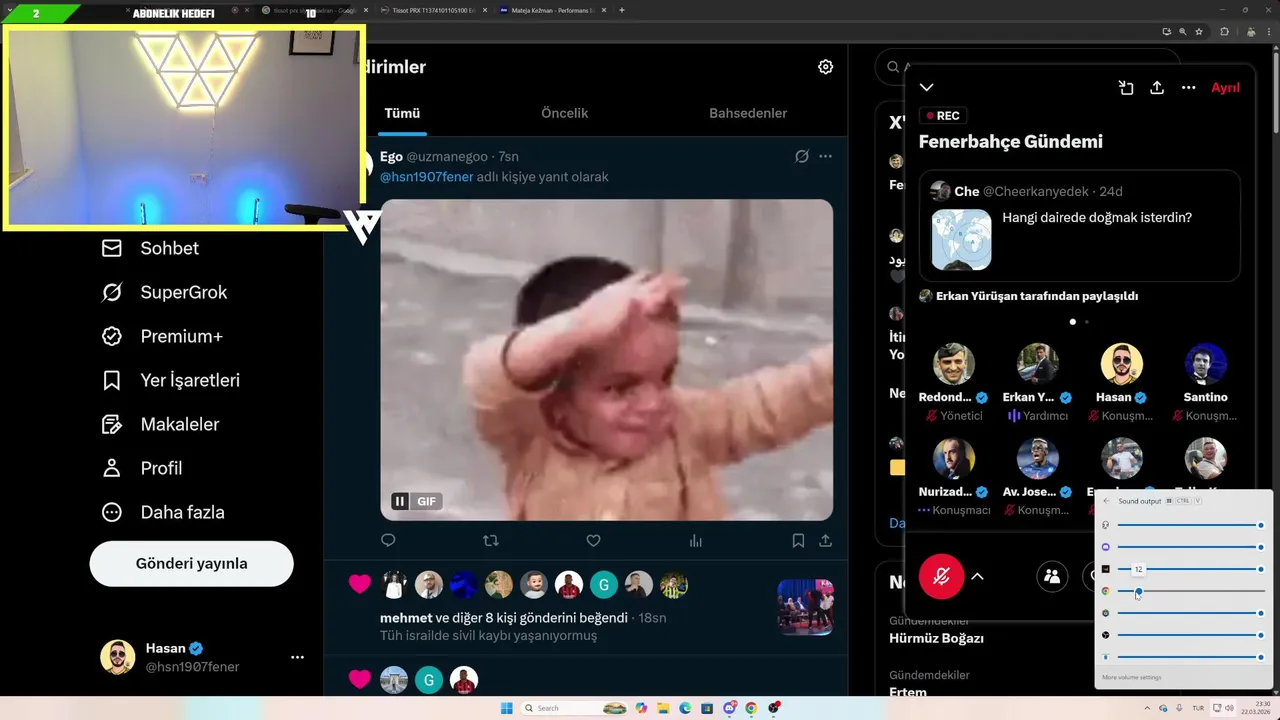Open notification settings gear icon
Viewport: 1280px width, 720px height.
tap(825, 67)
